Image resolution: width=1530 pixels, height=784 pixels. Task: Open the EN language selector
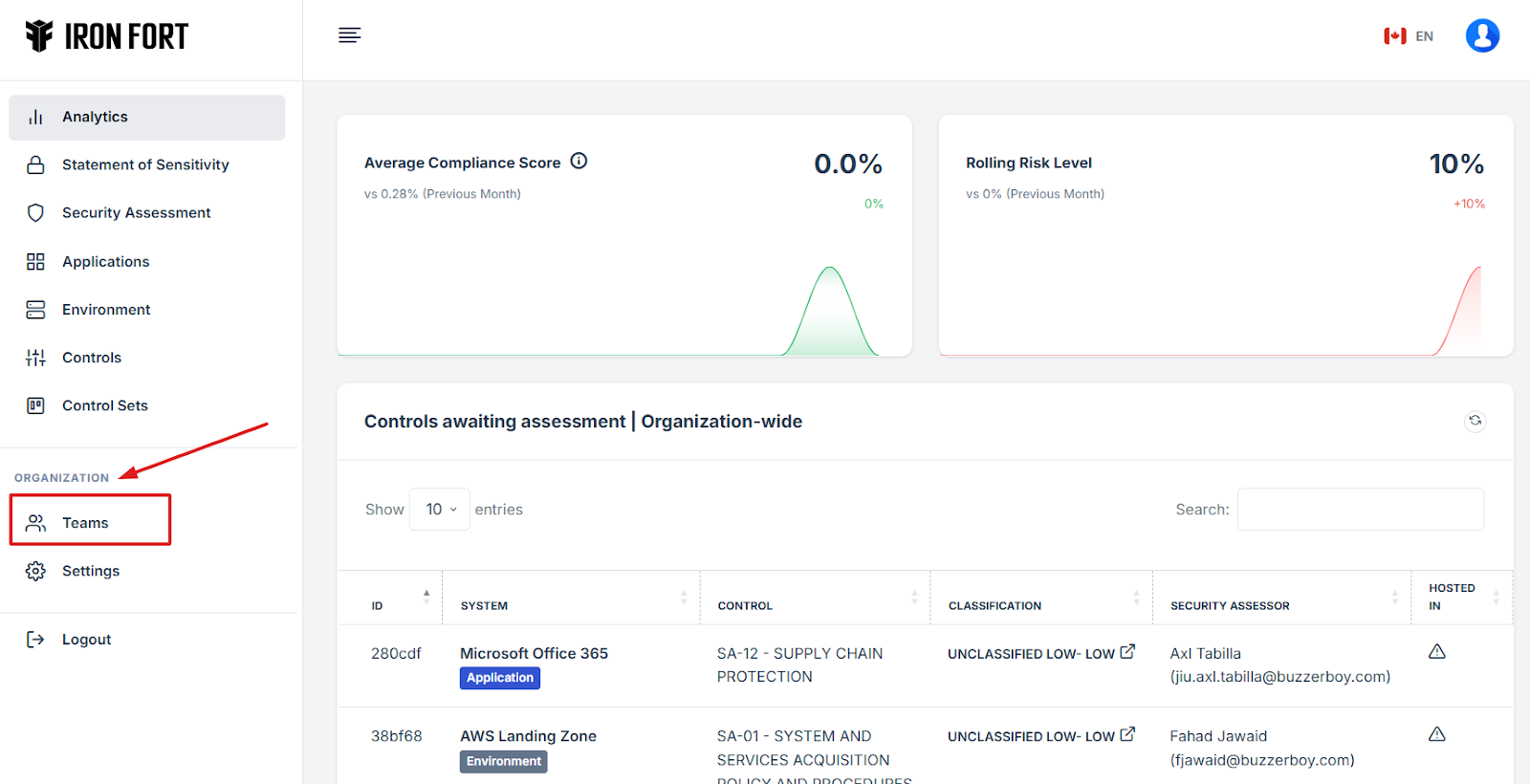1409,36
